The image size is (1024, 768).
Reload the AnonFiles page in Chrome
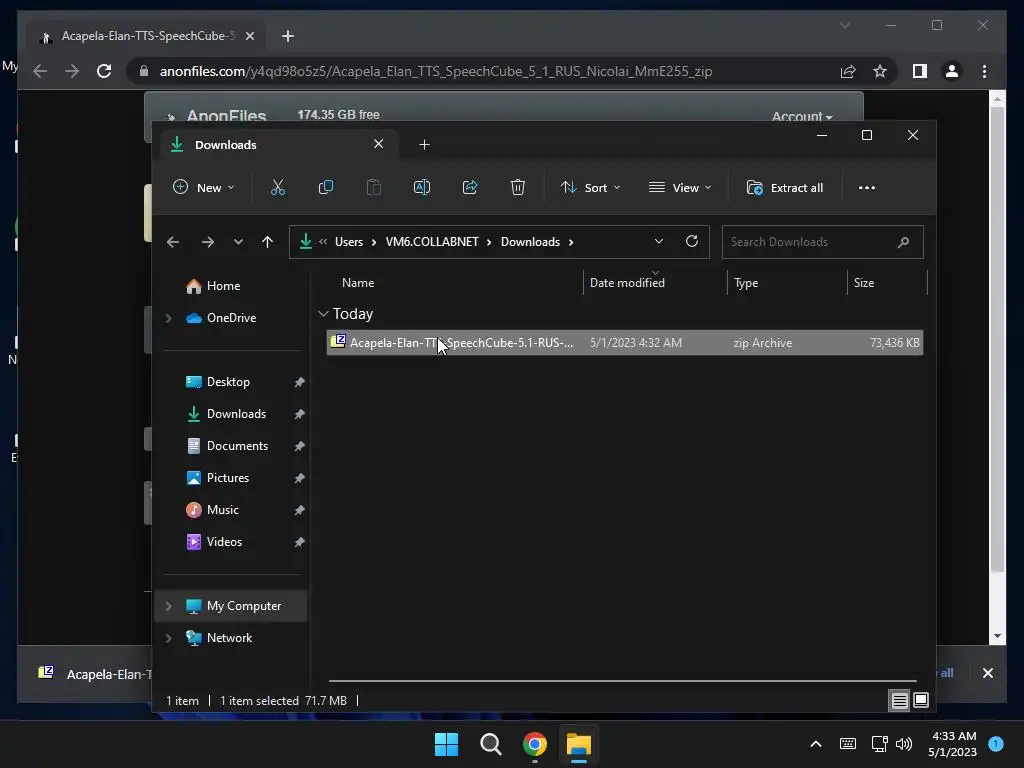(104, 71)
